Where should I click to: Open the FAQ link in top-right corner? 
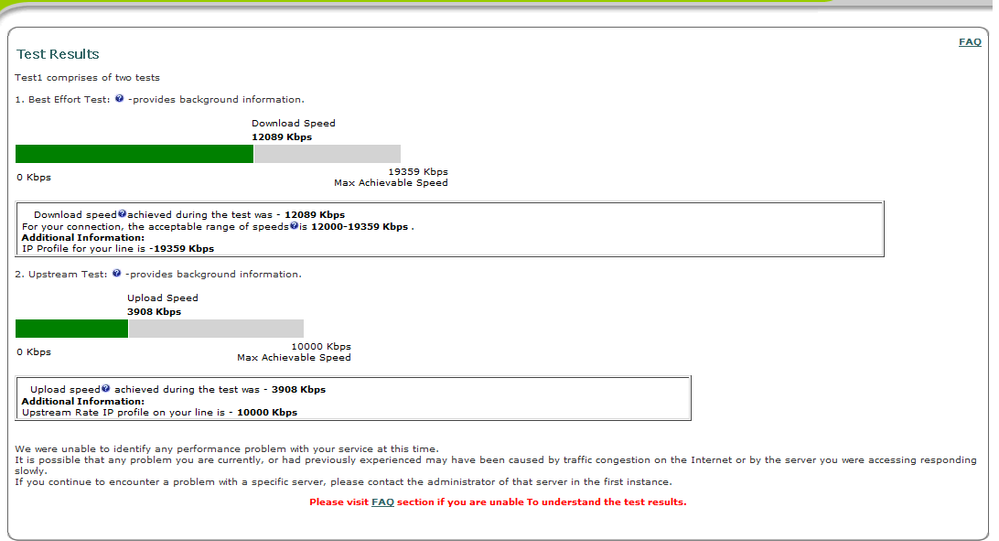(x=969, y=42)
